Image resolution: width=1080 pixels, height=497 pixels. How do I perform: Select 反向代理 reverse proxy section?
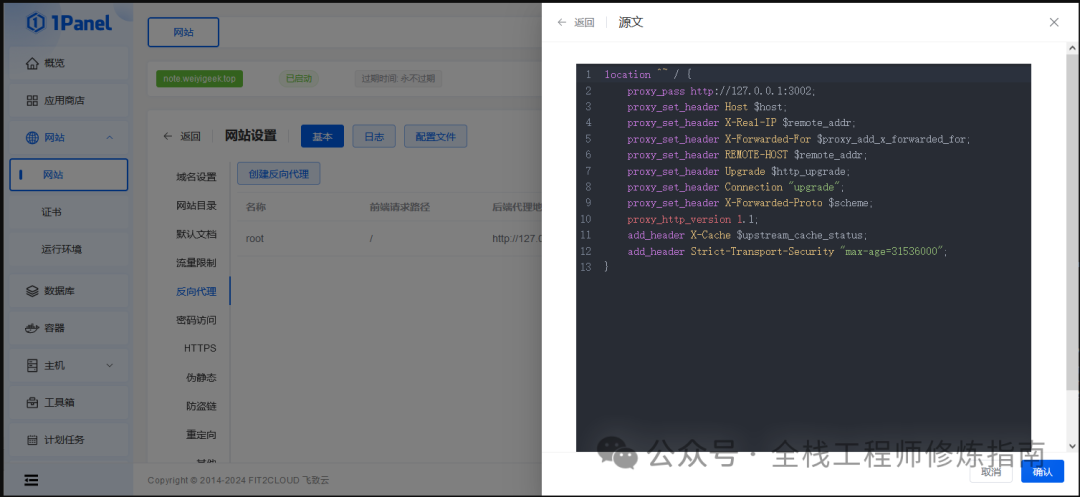[196, 291]
